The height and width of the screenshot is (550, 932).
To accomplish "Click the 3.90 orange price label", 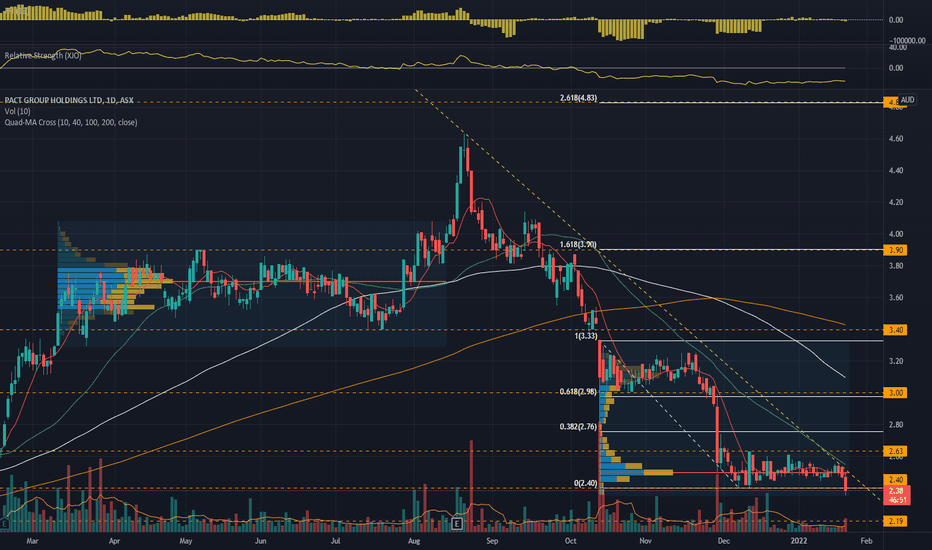I will pyautogui.click(x=895, y=250).
